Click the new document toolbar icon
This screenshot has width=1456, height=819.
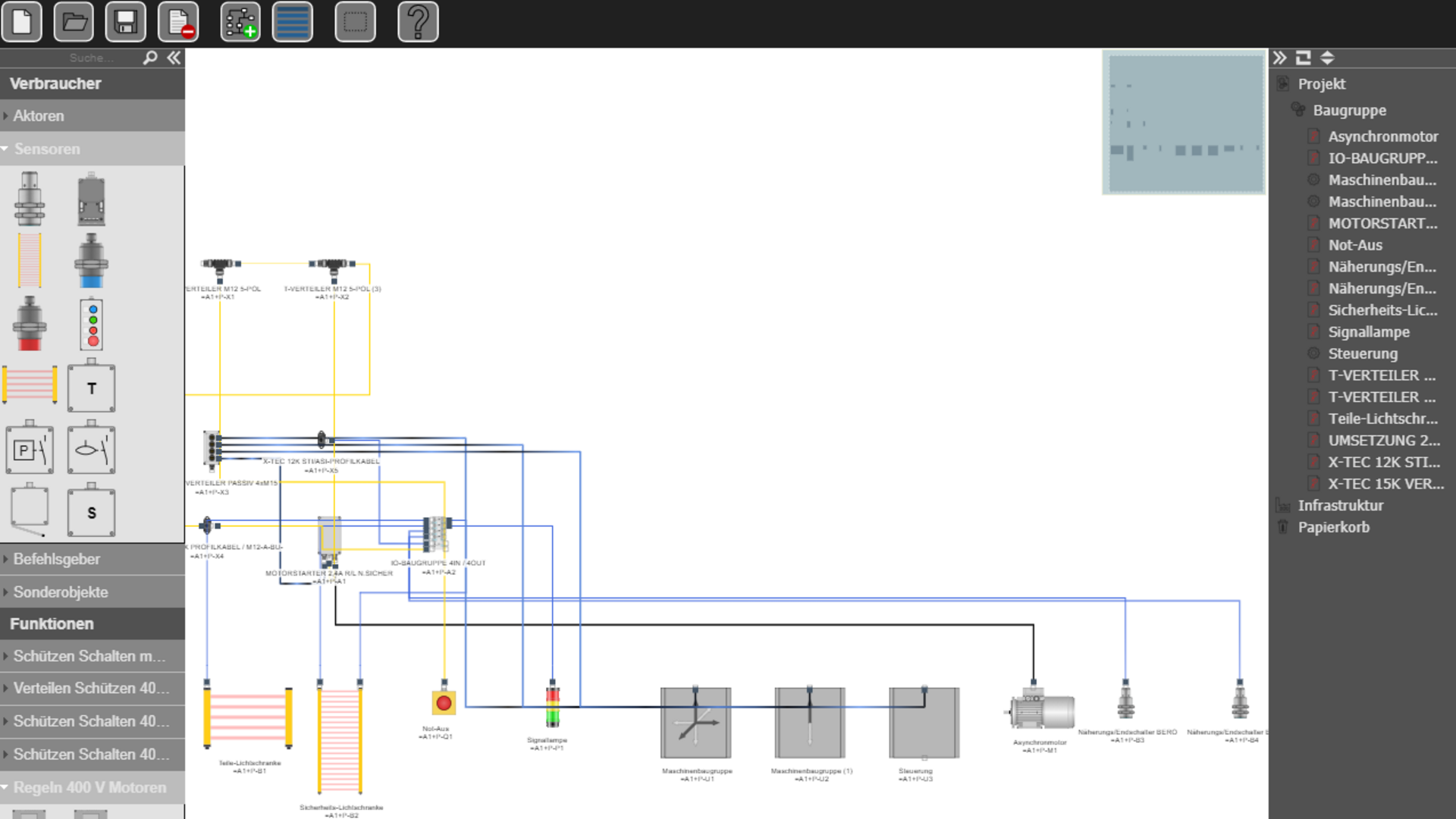[x=22, y=22]
